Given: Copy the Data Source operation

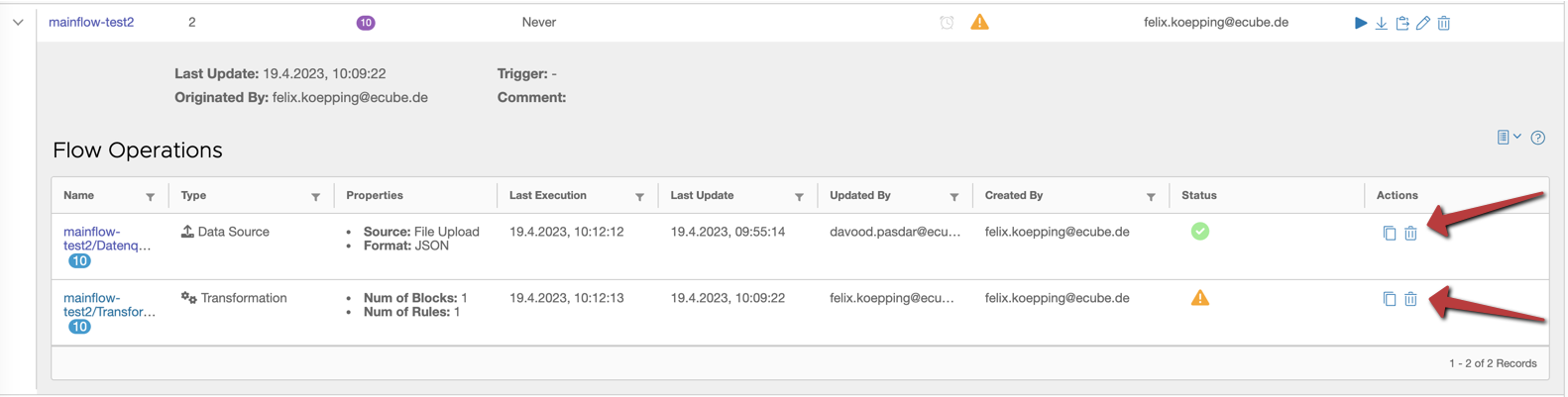Looking at the screenshot, I should 1390,234.
